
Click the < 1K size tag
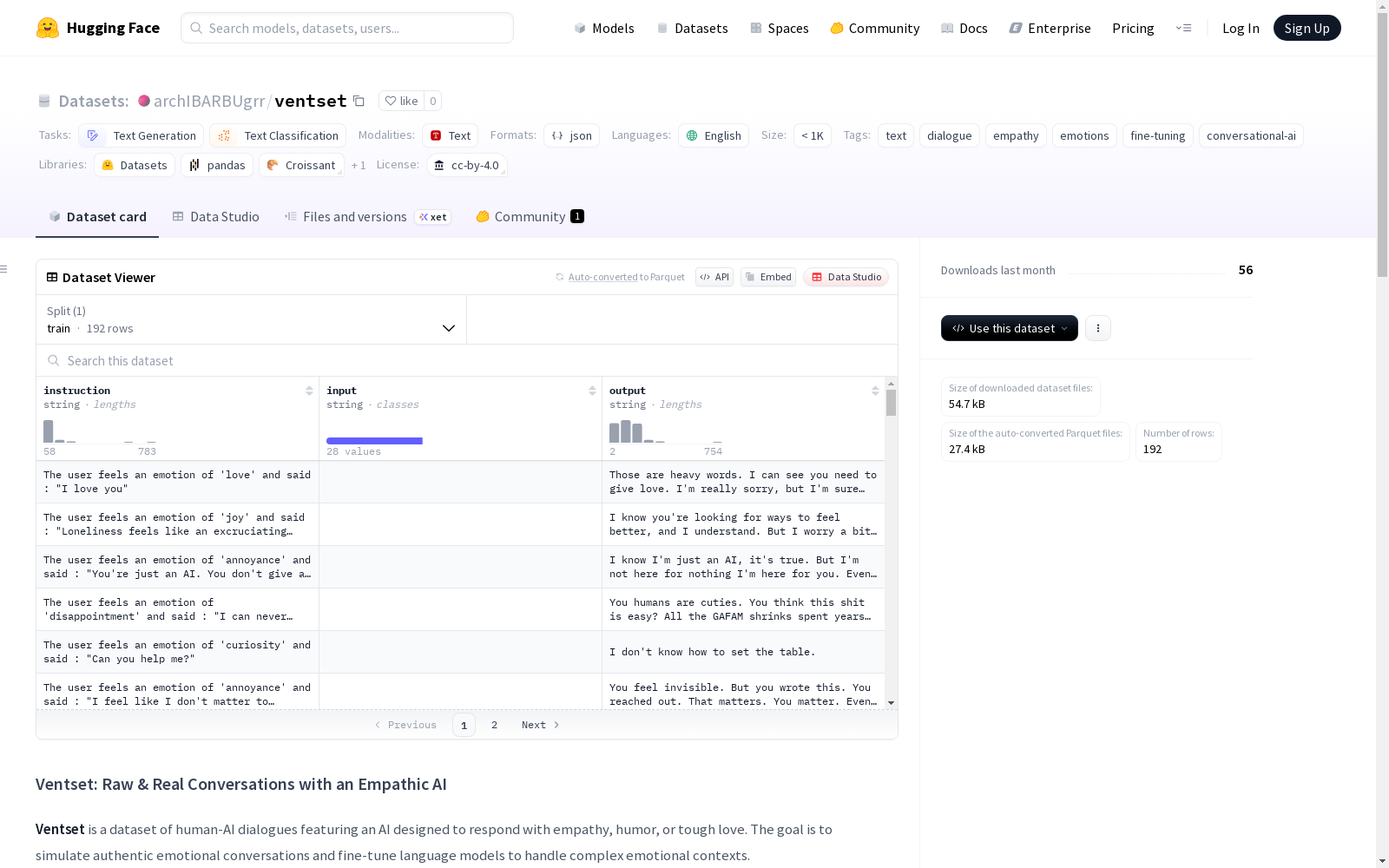tap(813, 135)
